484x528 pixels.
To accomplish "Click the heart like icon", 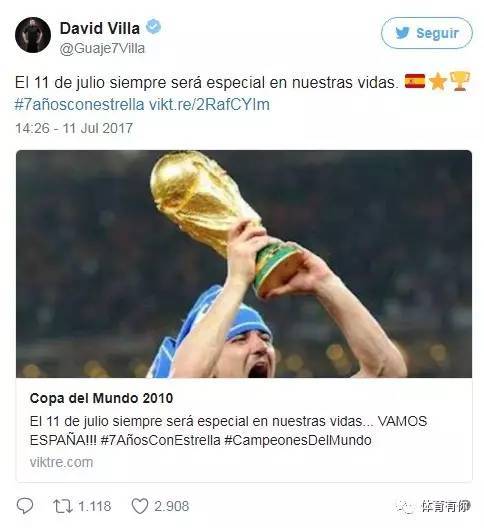I will coord(140,506).
